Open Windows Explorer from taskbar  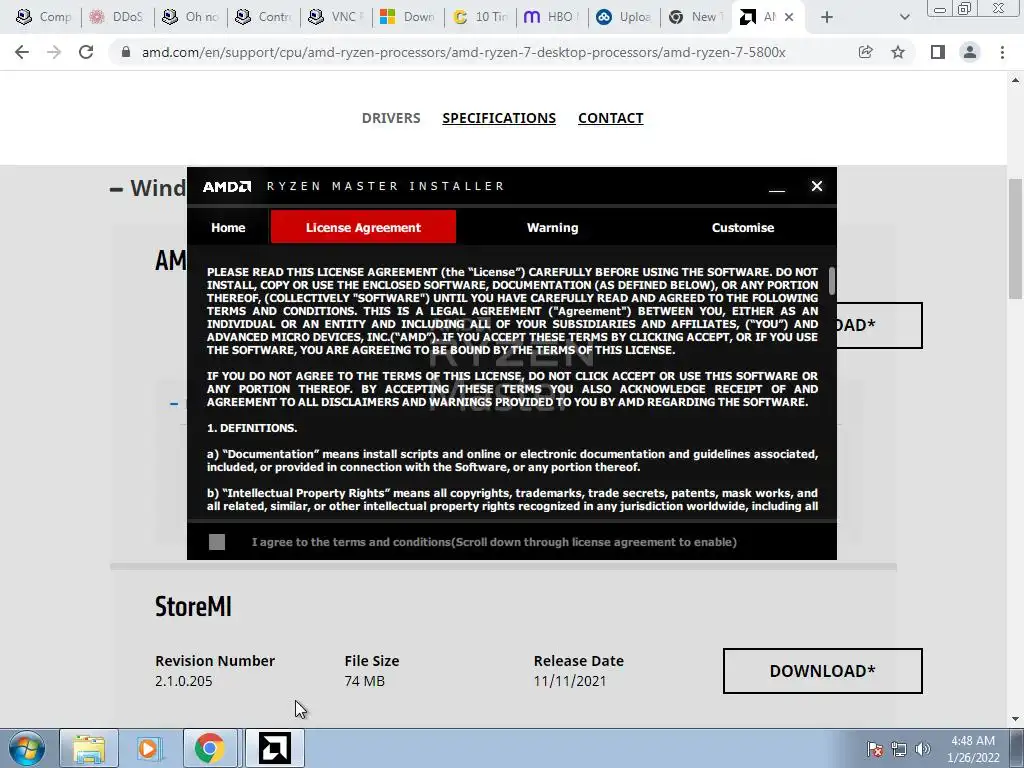(x=89, y=748)
